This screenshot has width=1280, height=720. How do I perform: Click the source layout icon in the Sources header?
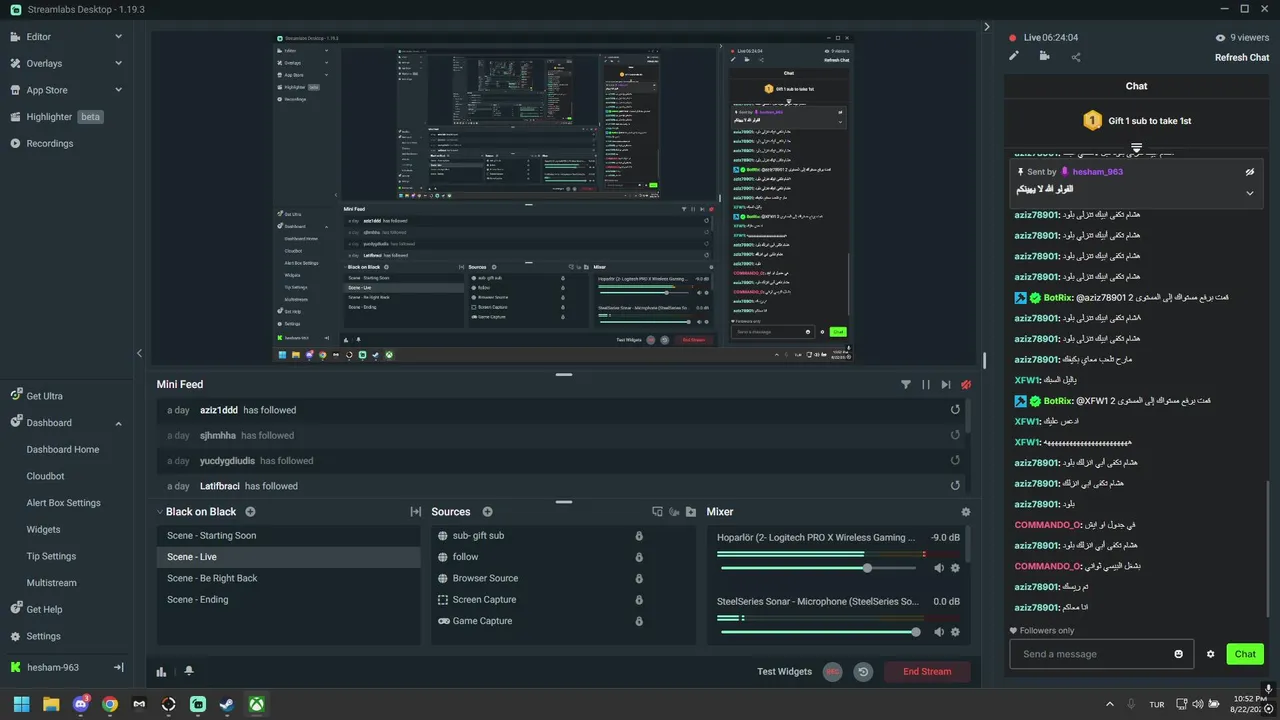click(657, 512)
